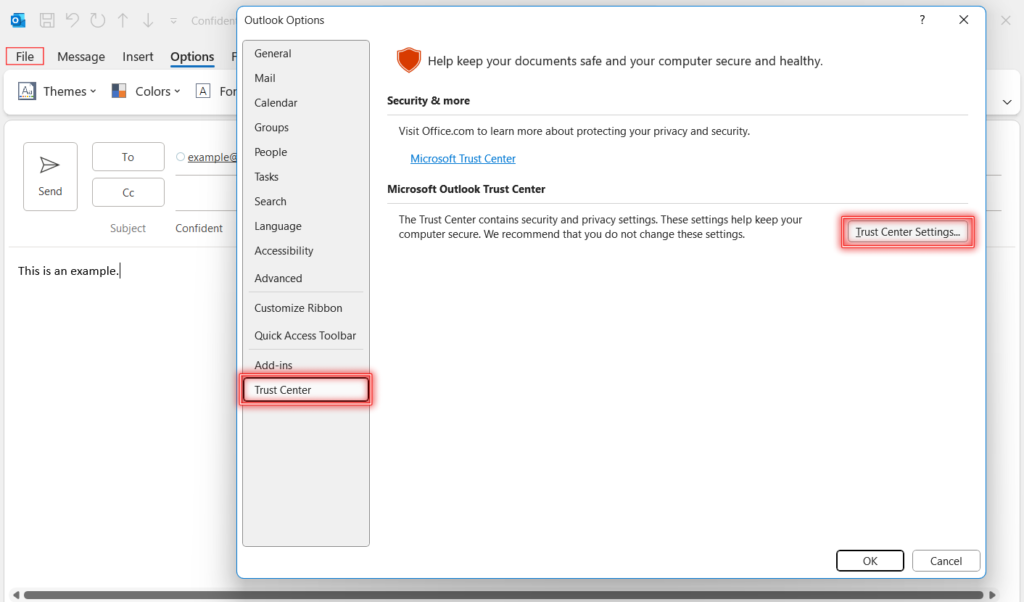The width and height of the screenshot is (1024, 602).
Task: Click the Previous Item up arrow icon
Action: pos(123,20)
